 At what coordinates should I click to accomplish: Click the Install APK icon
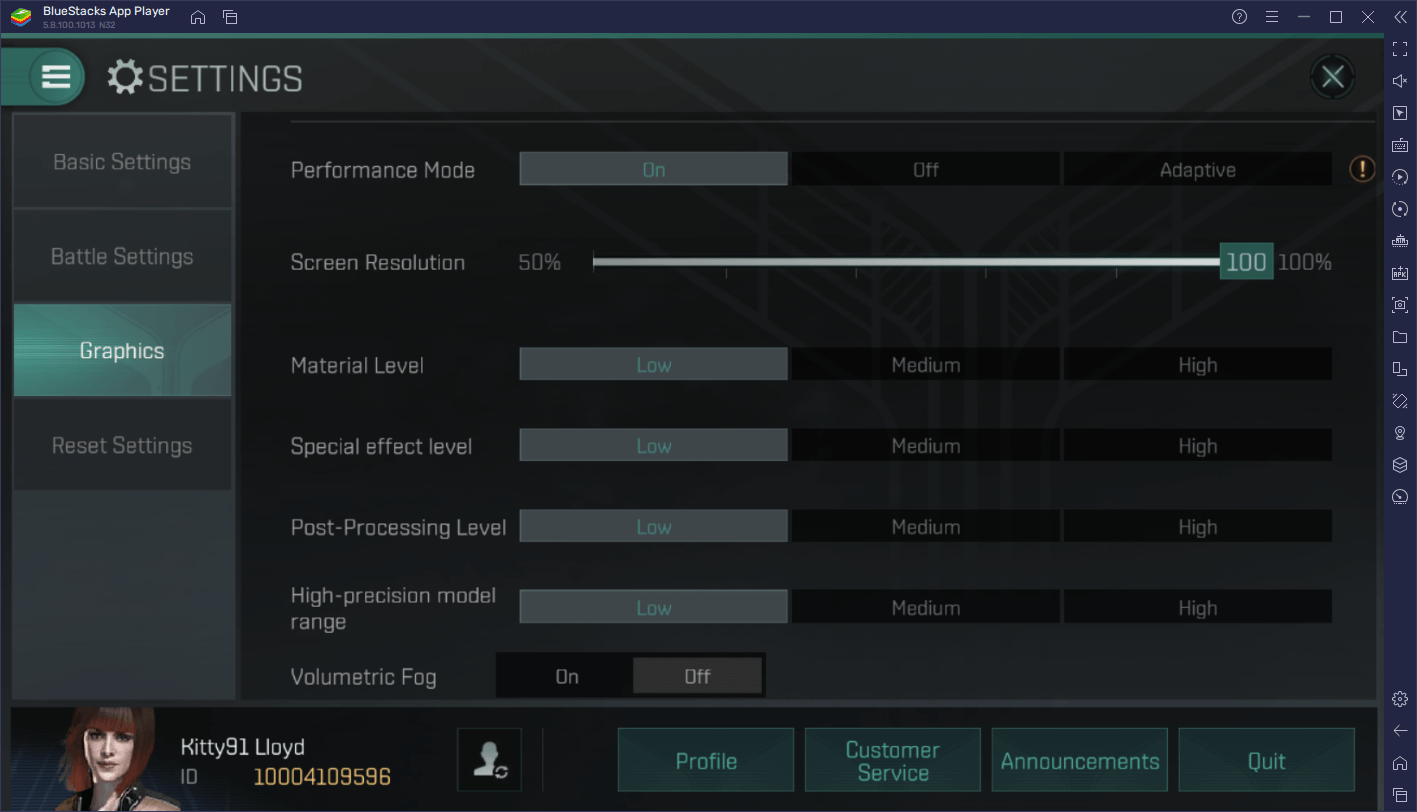coord(1400,273)
